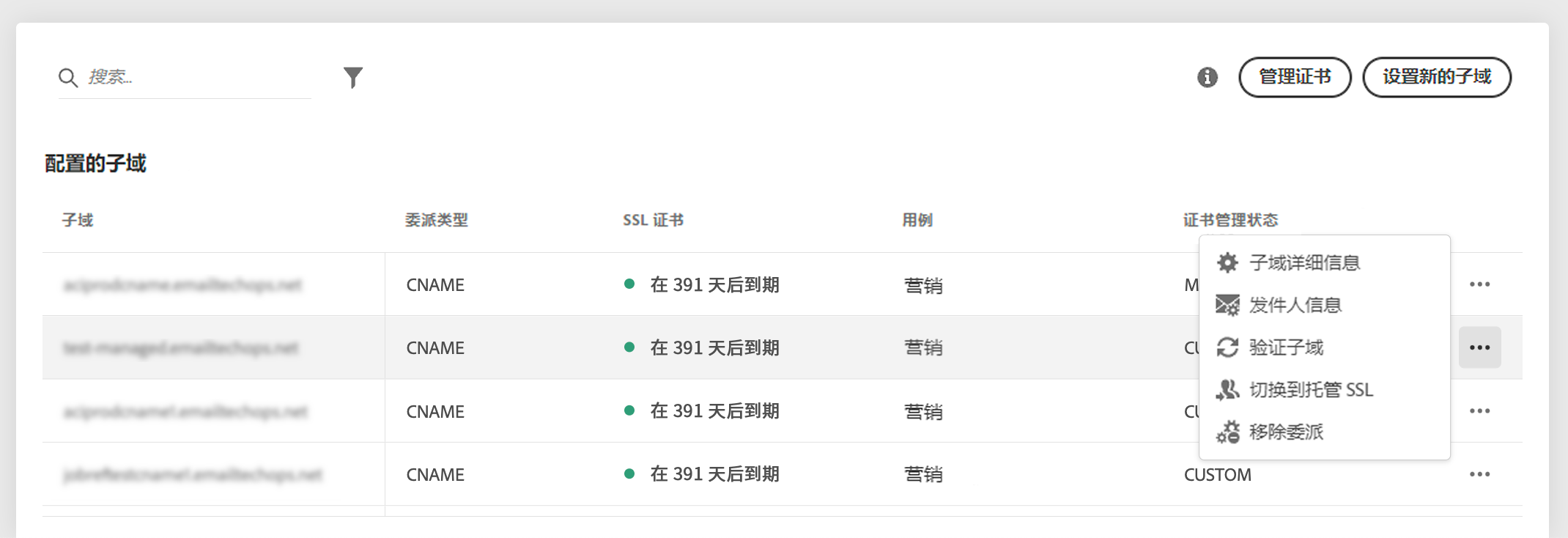Close menu via highlighted row's ellipsis button
Viewport: 1568px width, 538px height.
[x=1479, y=347]
